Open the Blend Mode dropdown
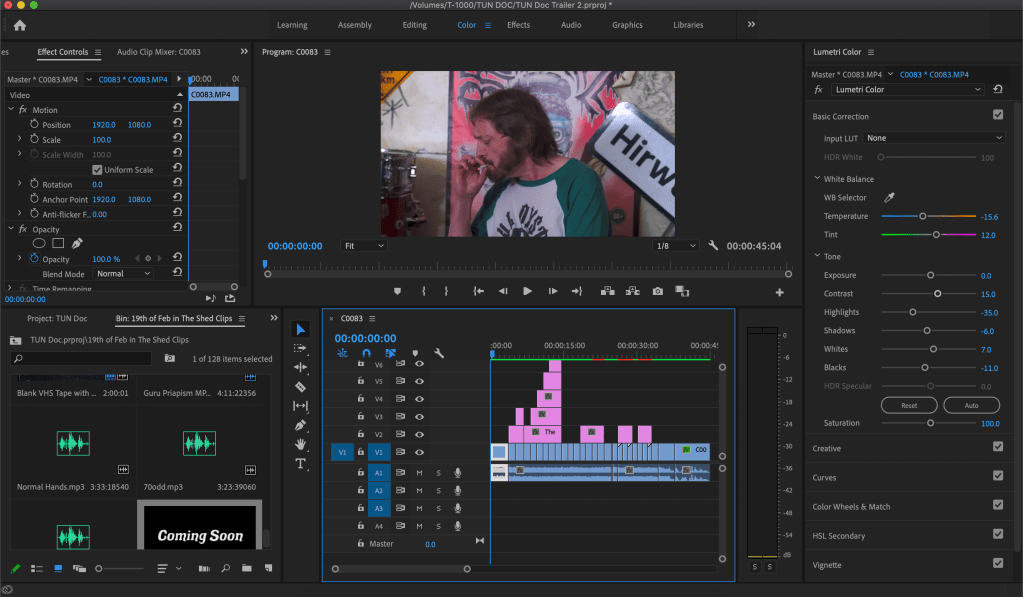Viewport: 1023px width, 597px height. tap(124, 273)
